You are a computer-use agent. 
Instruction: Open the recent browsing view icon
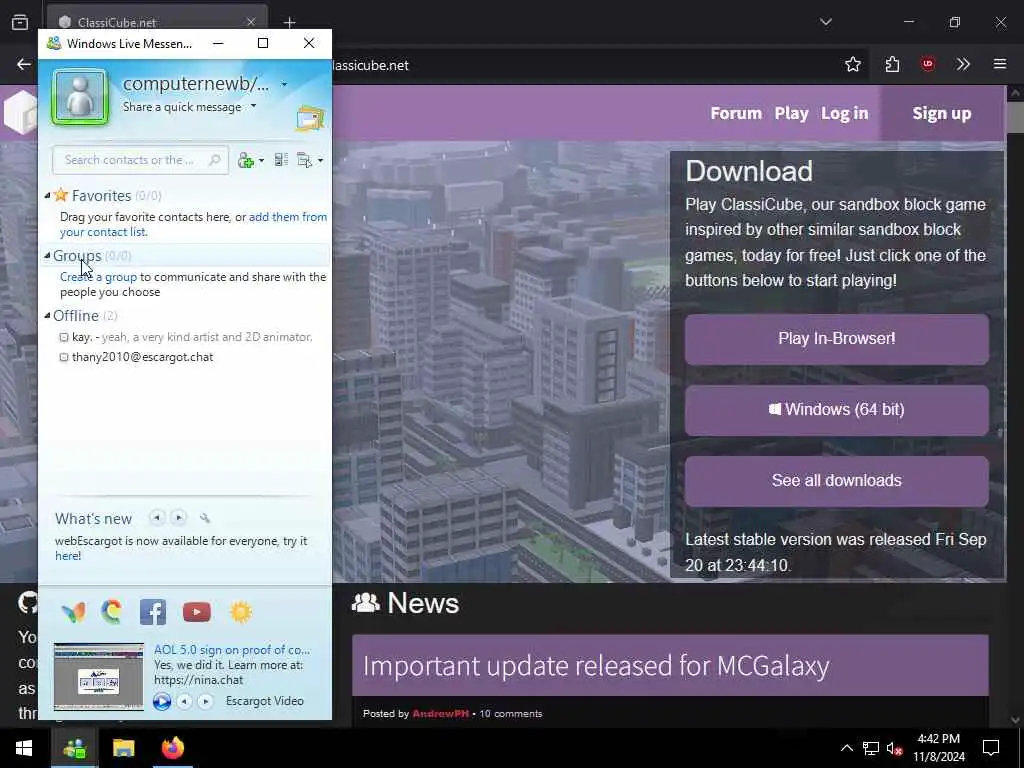point(20,22)
